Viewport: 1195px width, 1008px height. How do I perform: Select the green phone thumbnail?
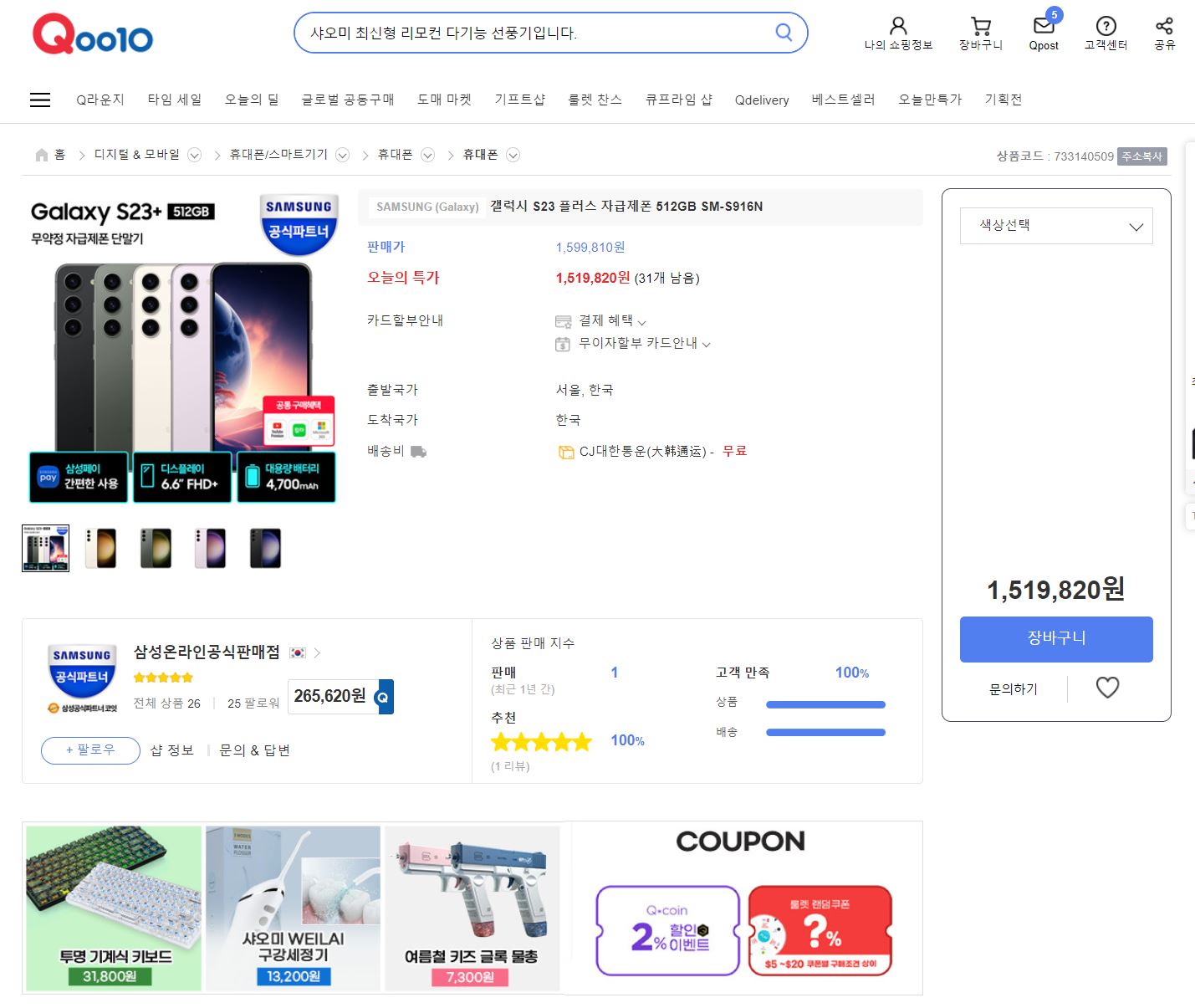click(156, 548)
